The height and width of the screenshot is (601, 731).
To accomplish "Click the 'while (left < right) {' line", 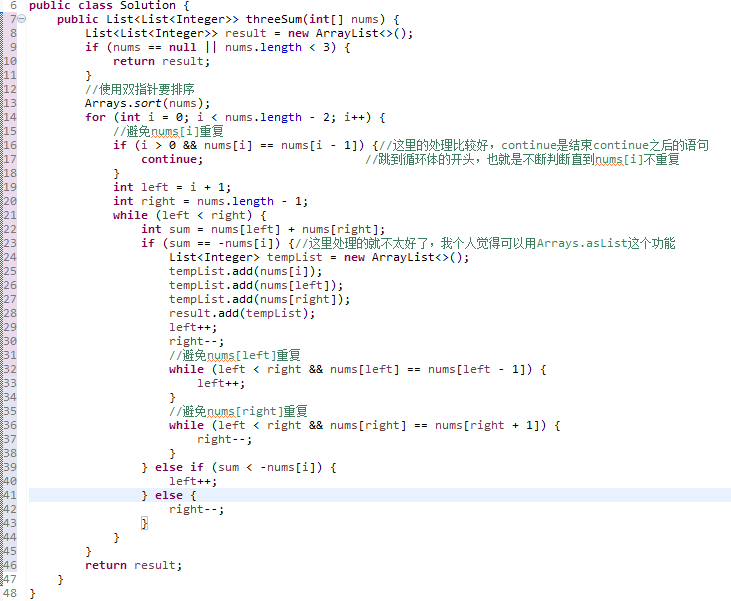I will click(x=189, y=215).
